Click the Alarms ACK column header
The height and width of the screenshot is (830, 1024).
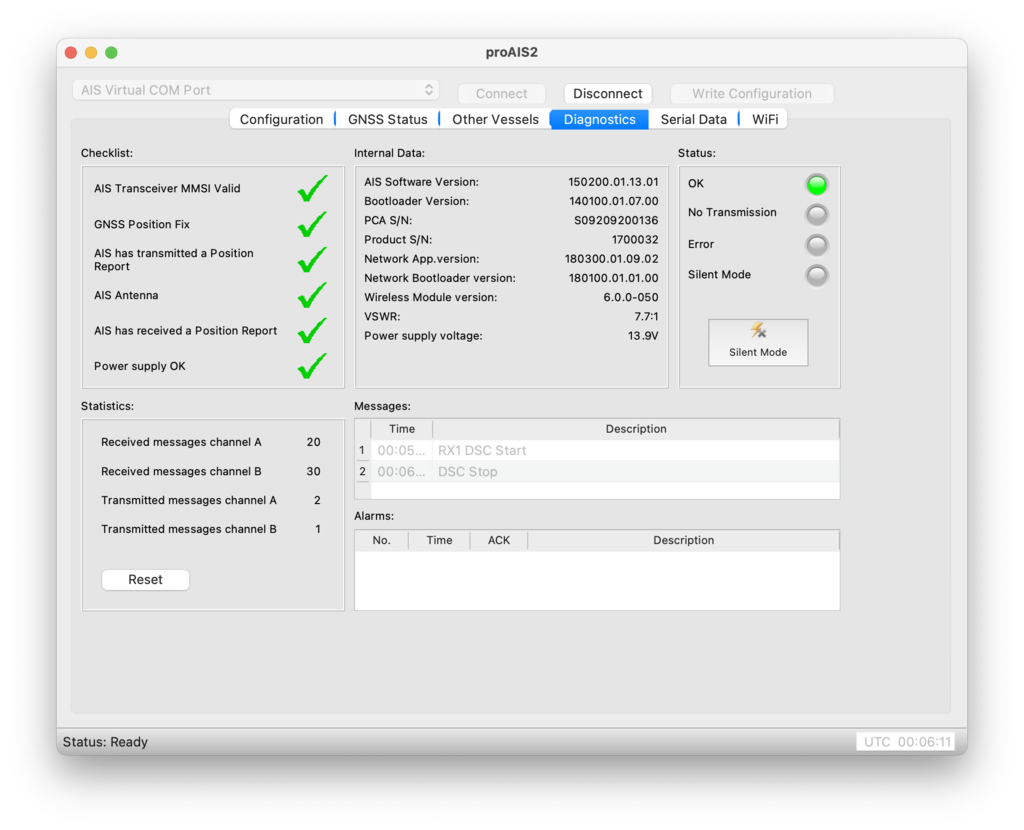pyautogui.click(x=499, y=540)
